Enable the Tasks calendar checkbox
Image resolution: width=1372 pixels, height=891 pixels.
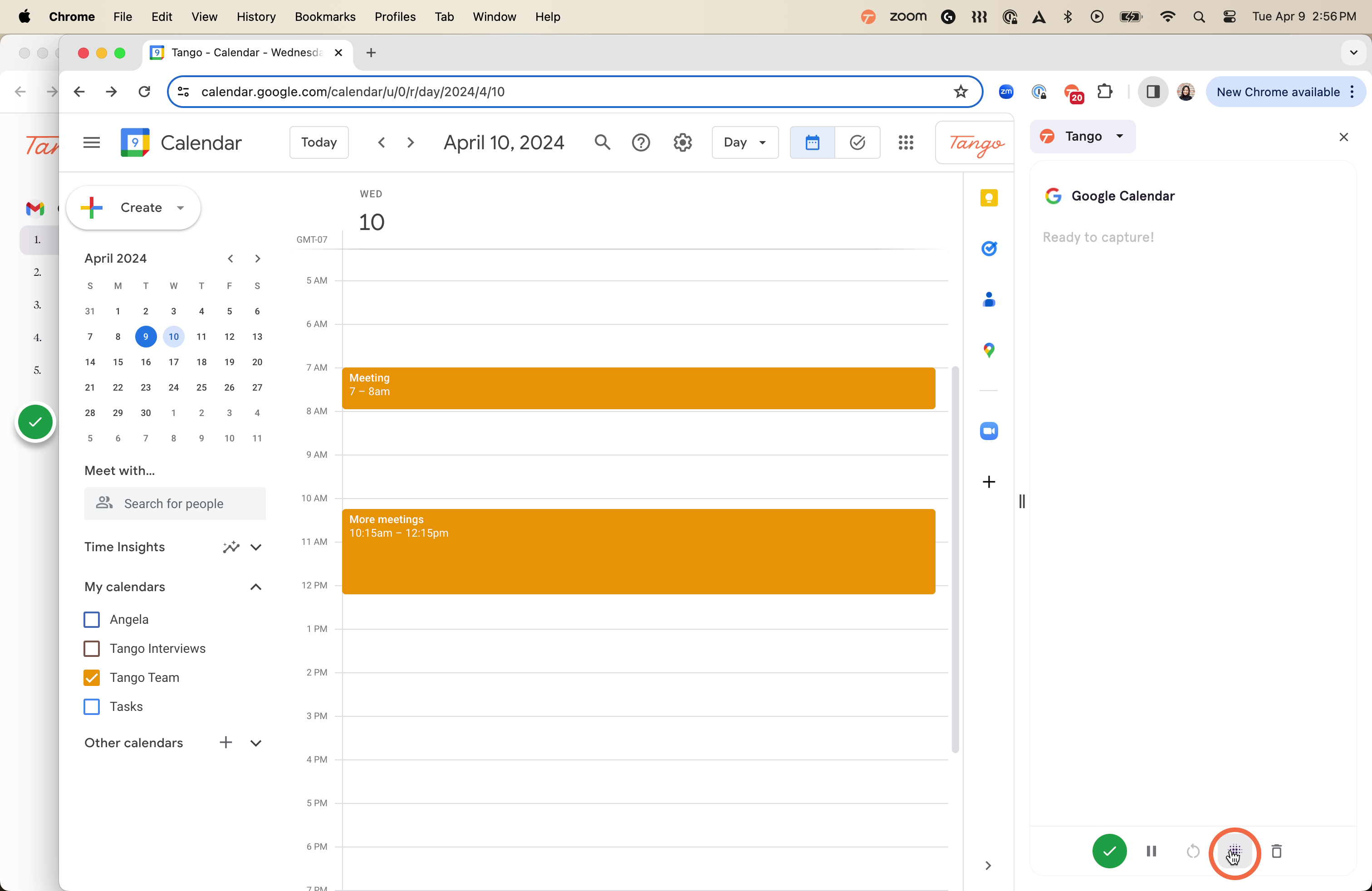tap(92, 706)
